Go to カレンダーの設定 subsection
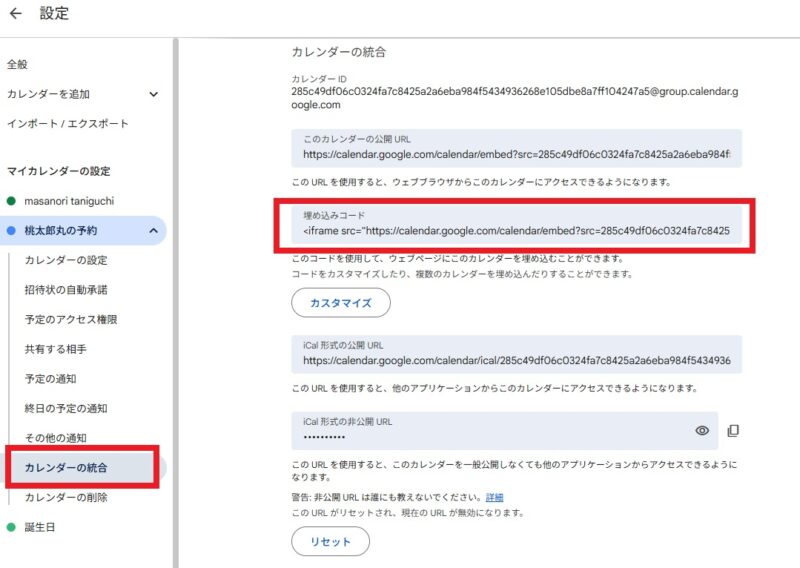 coord(66,260)
